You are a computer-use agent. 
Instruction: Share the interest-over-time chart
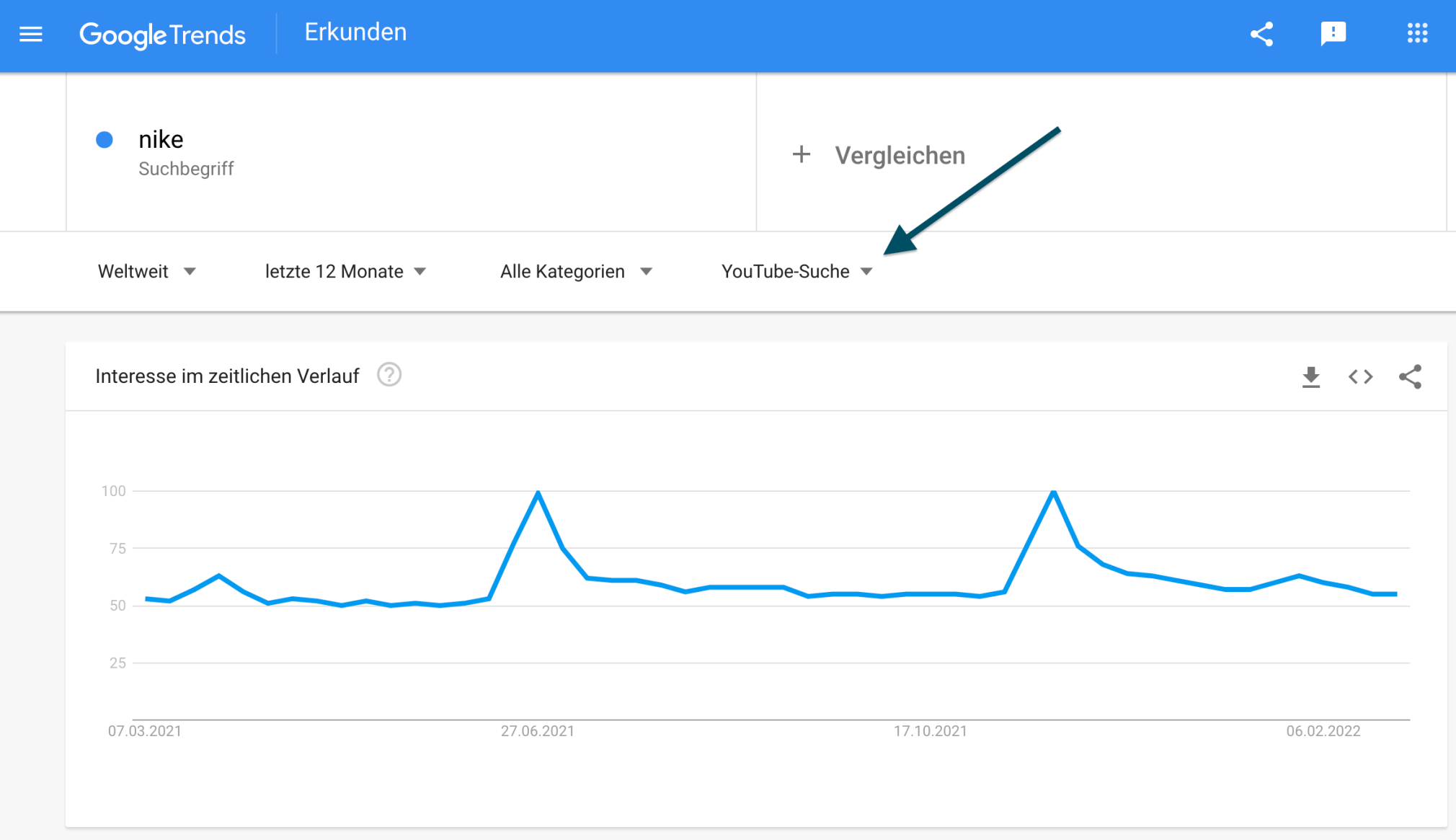tap(1411, 376)
